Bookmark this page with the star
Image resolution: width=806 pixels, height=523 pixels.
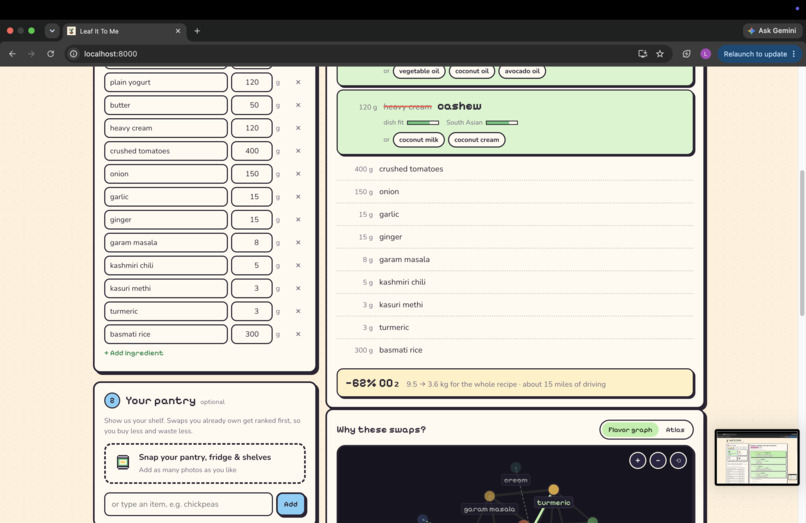[660, 53]
